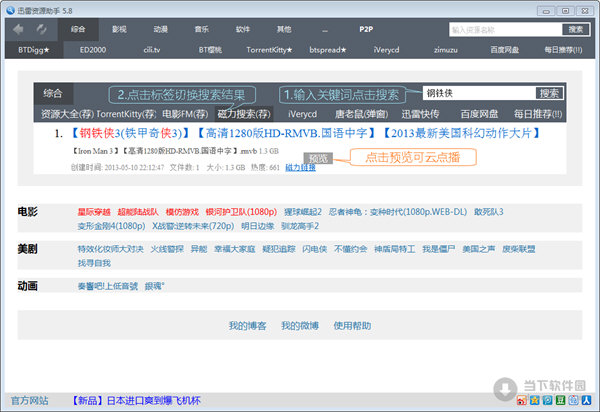
Task: Open movie link 明日边缘
Action: click(258, 226)
